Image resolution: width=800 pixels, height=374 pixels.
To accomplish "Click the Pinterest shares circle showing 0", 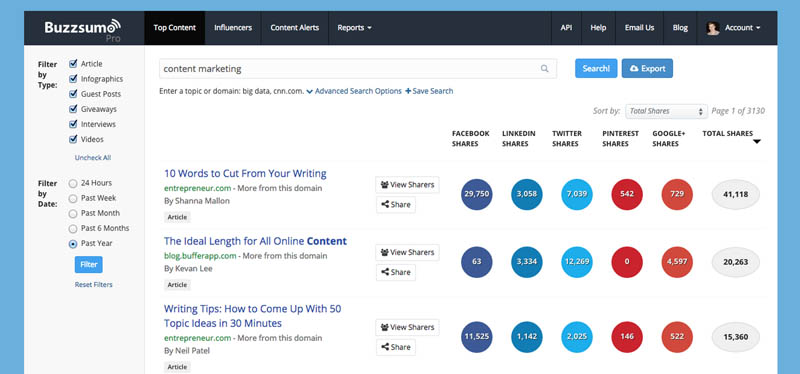I will point(627,262).
